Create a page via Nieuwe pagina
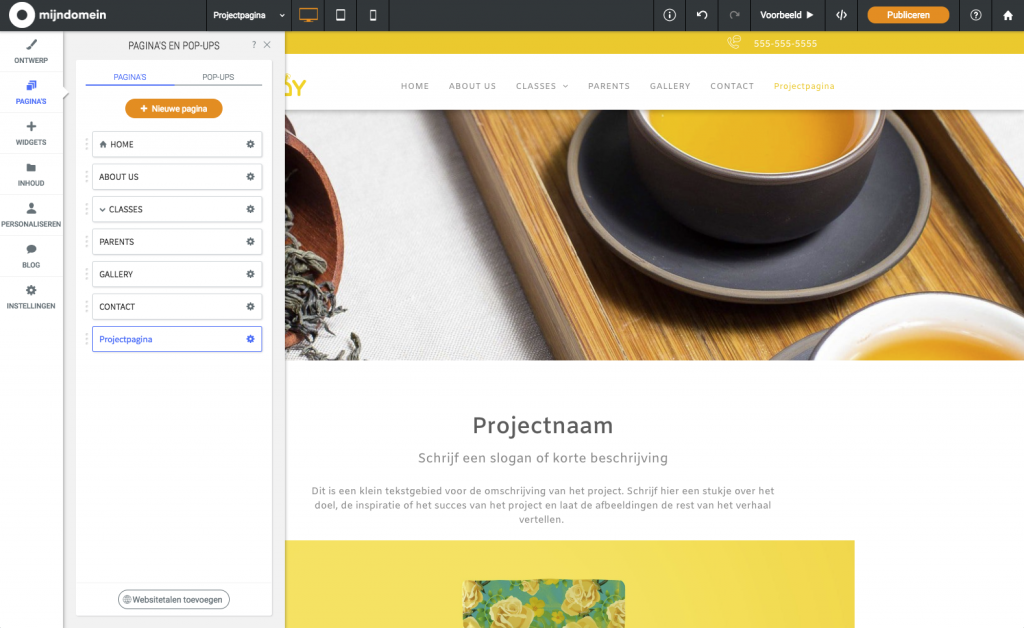 [x=173, y=108]
